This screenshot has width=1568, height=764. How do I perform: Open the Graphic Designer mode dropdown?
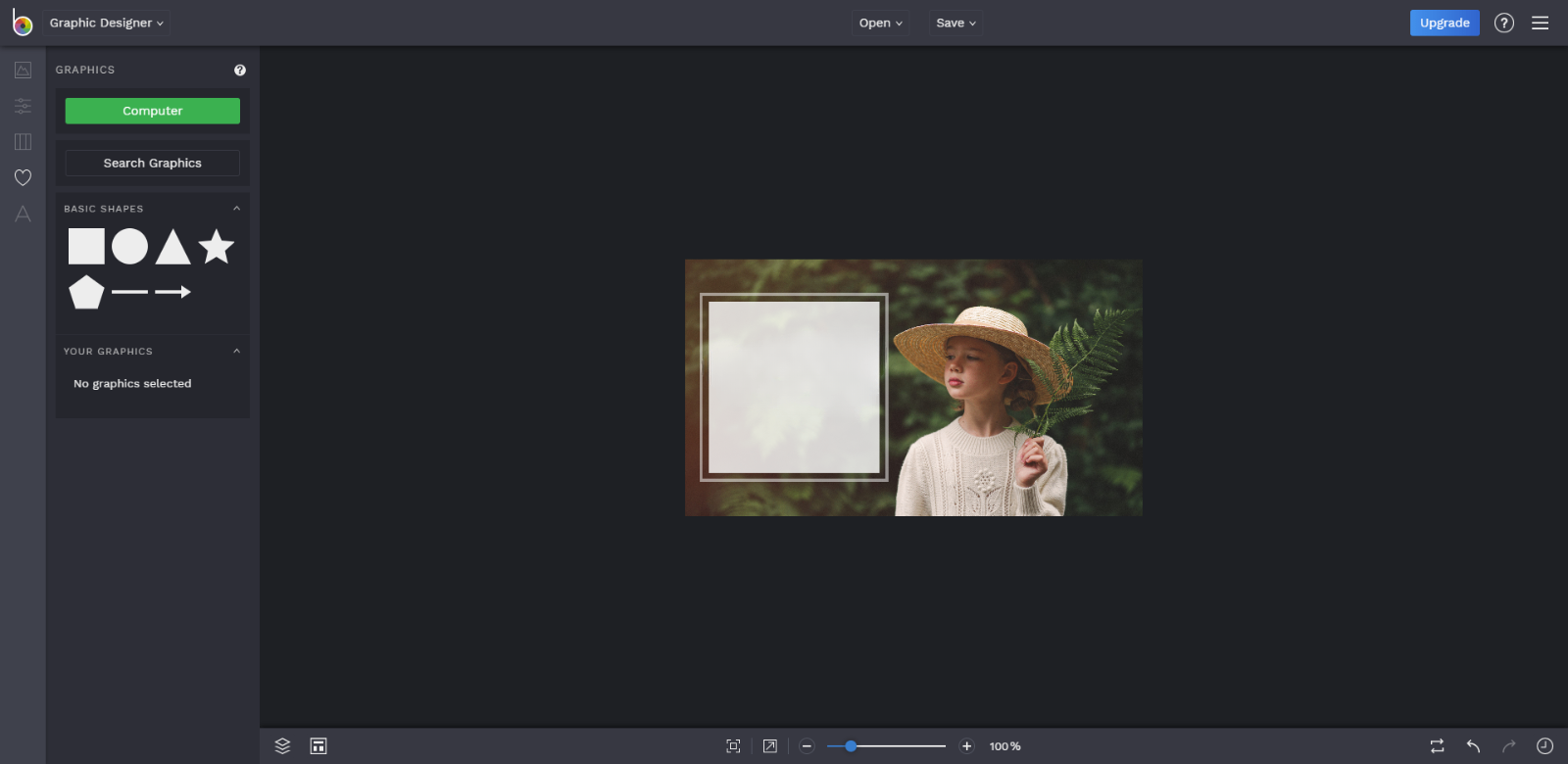[x=106, y=23]
